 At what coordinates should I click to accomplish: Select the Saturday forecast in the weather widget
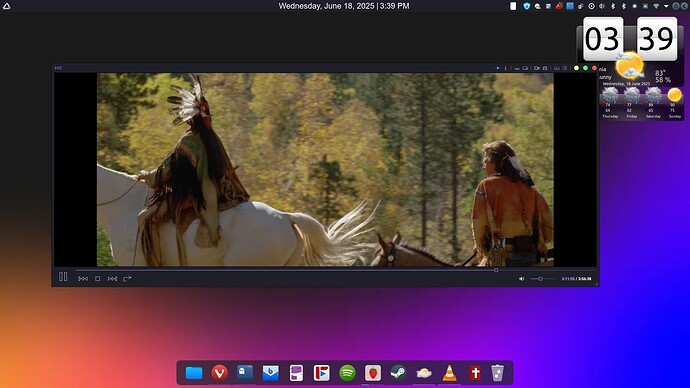tap(653, 103)
